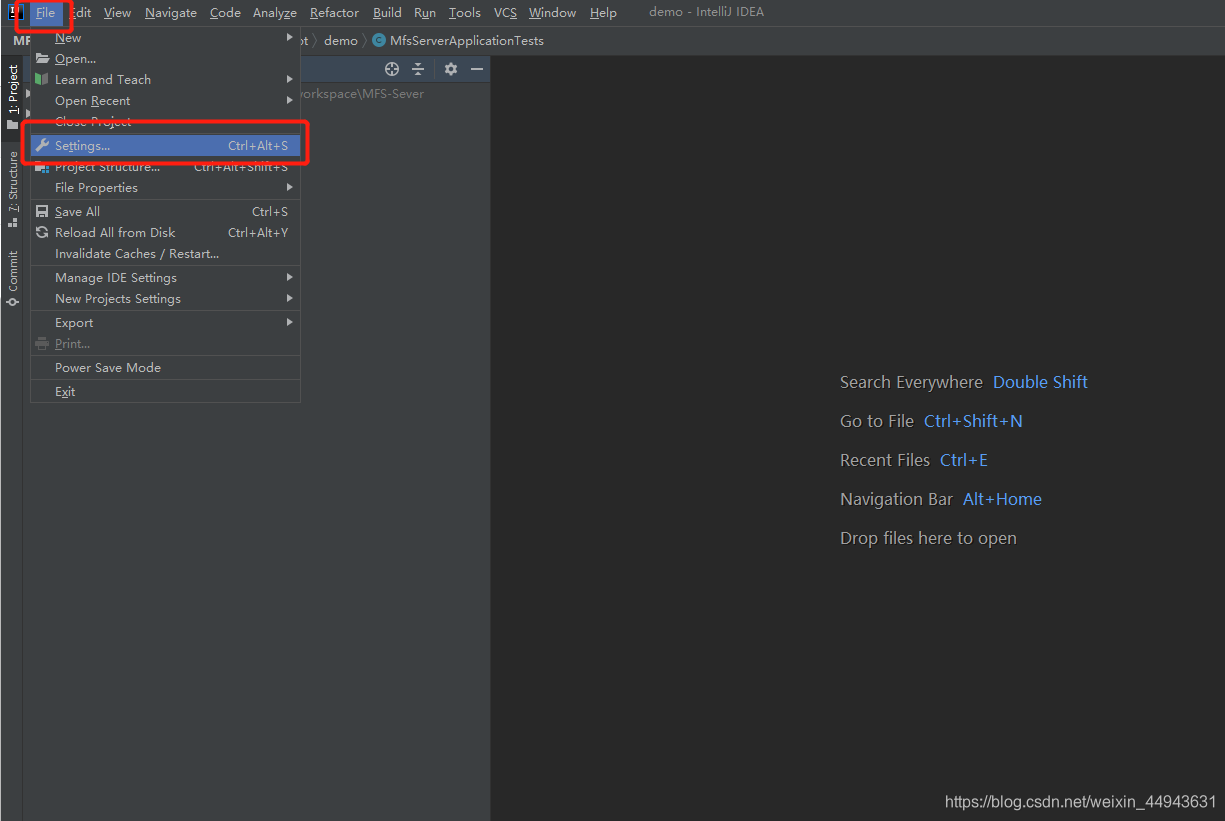Toggle Power Save Mode menu entry
Viewport: 1225px width, 821px height.
click(165, 368)
